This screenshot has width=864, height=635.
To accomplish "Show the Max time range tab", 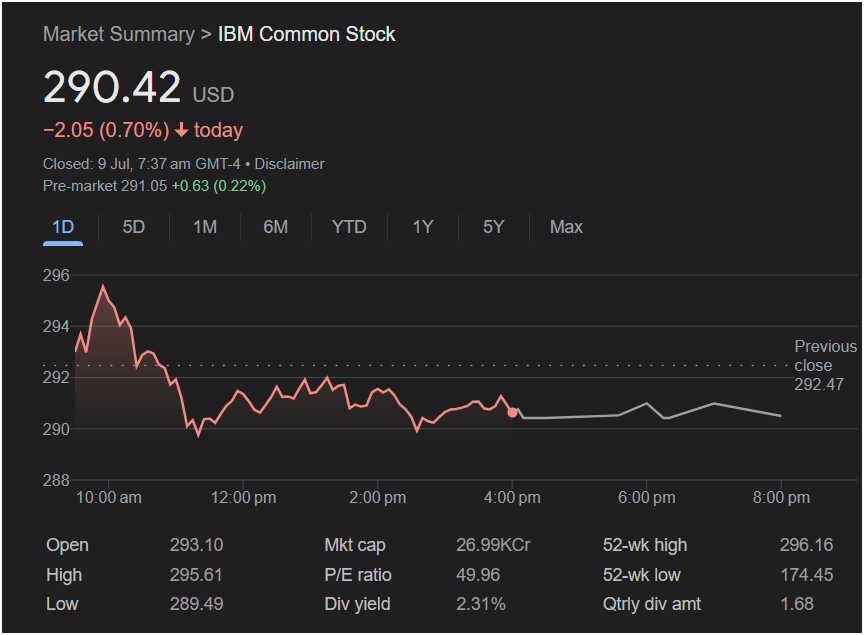I will pos(566,227).
